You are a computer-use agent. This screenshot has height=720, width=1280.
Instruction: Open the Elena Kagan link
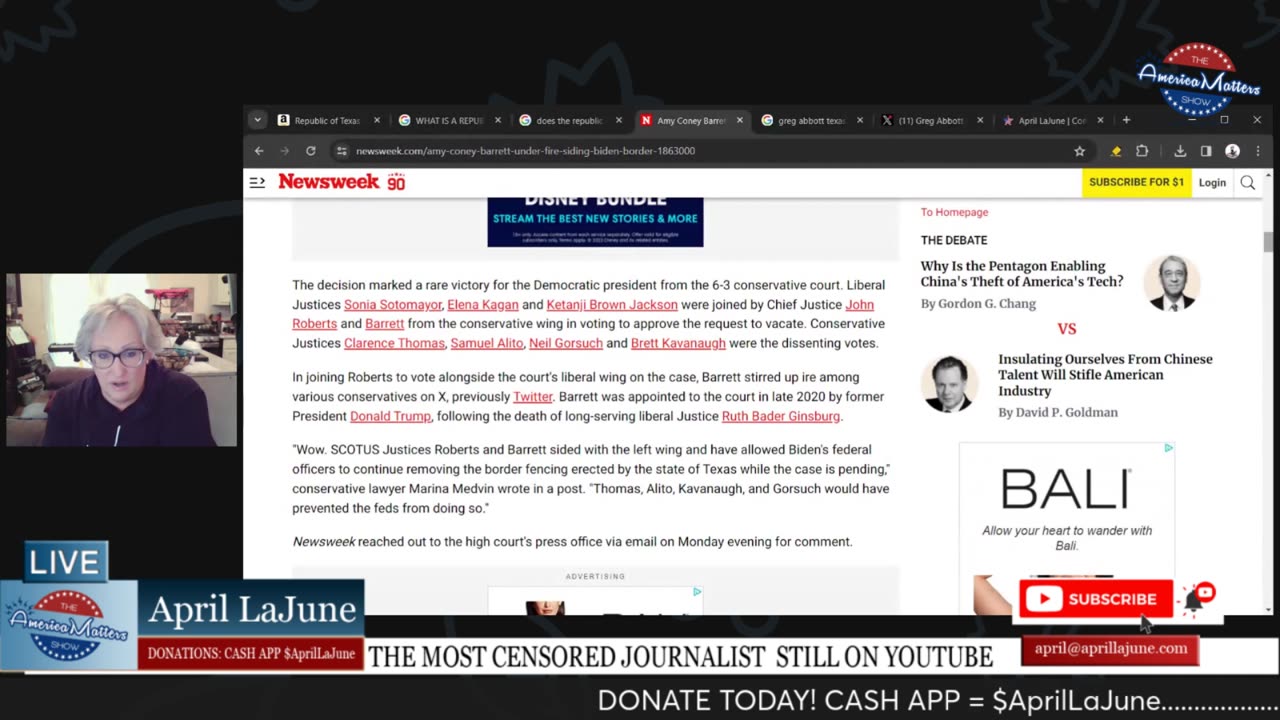(483, 305)
